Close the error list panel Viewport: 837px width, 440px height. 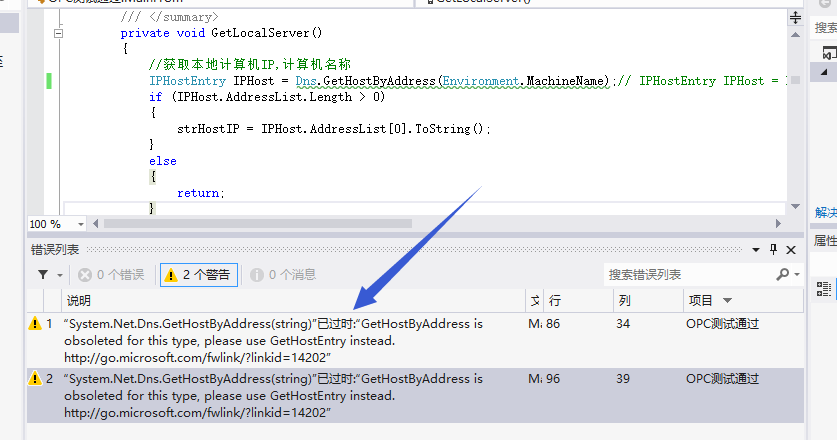click(789, 249)
